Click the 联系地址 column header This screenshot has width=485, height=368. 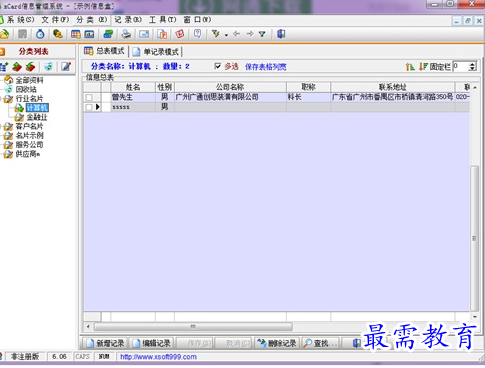click(393, 87)
